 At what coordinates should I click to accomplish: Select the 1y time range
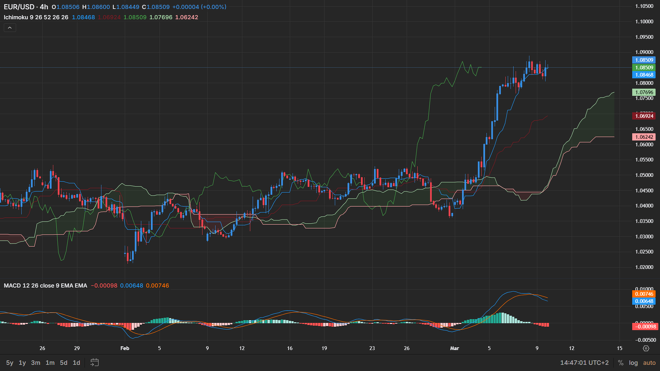[22, 363]
